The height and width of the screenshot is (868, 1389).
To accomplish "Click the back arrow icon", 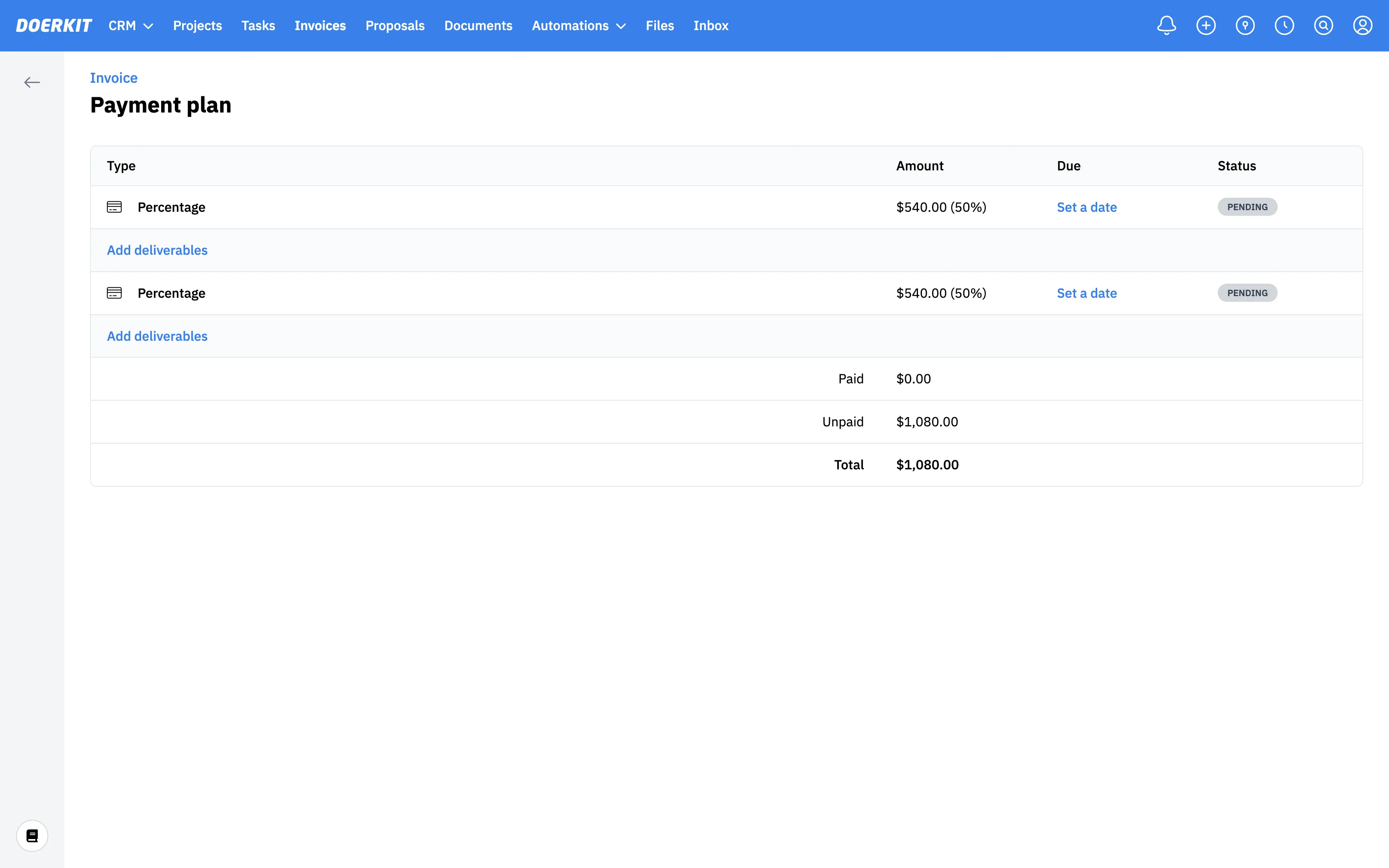I will [x=32, y=83].
